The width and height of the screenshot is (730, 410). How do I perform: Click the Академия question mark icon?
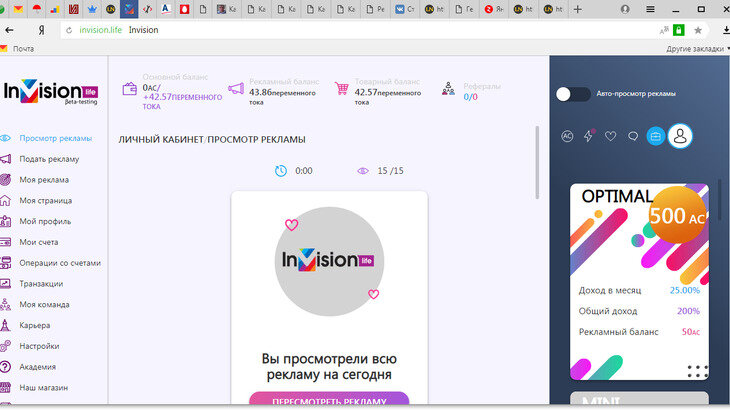(x=5, y=367)
